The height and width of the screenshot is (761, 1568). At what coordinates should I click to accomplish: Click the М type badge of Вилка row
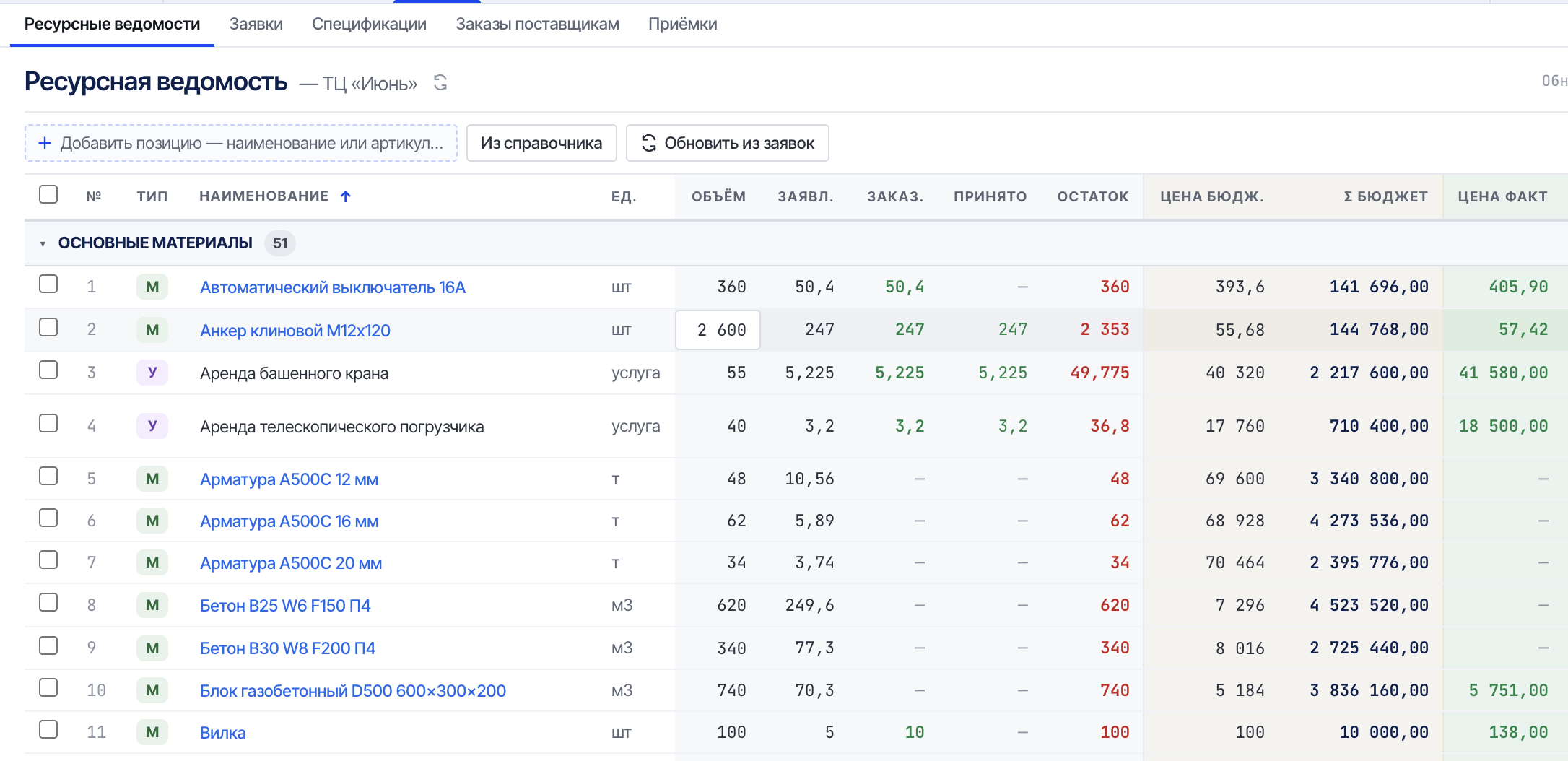pos(152,732)
